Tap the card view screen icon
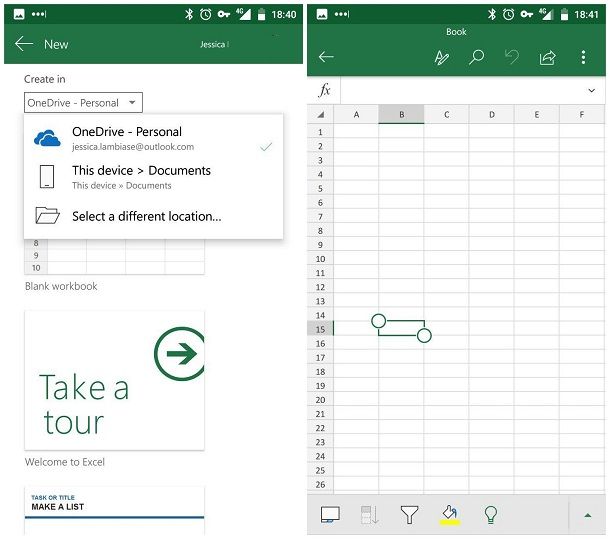610x539 pixels. (330, 514)
